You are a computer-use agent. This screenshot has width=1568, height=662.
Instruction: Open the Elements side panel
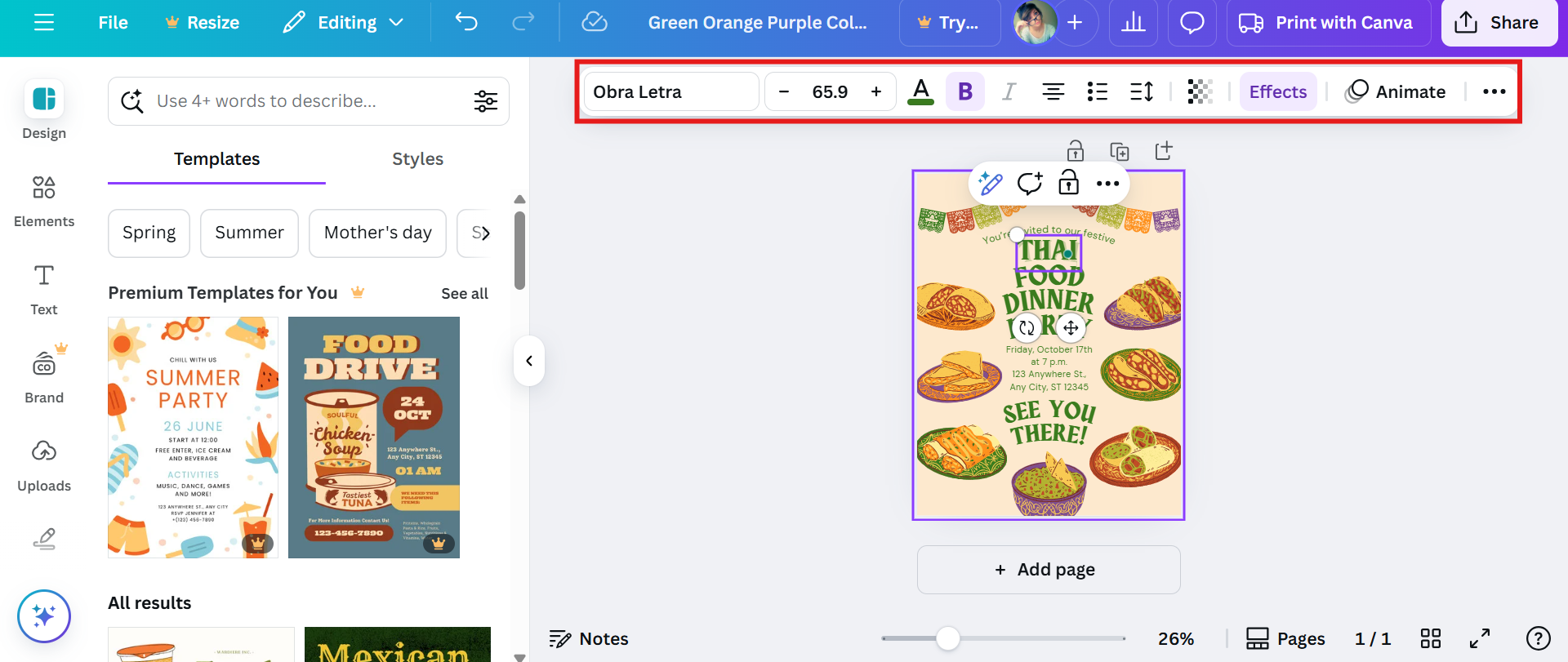click(44, 202)
